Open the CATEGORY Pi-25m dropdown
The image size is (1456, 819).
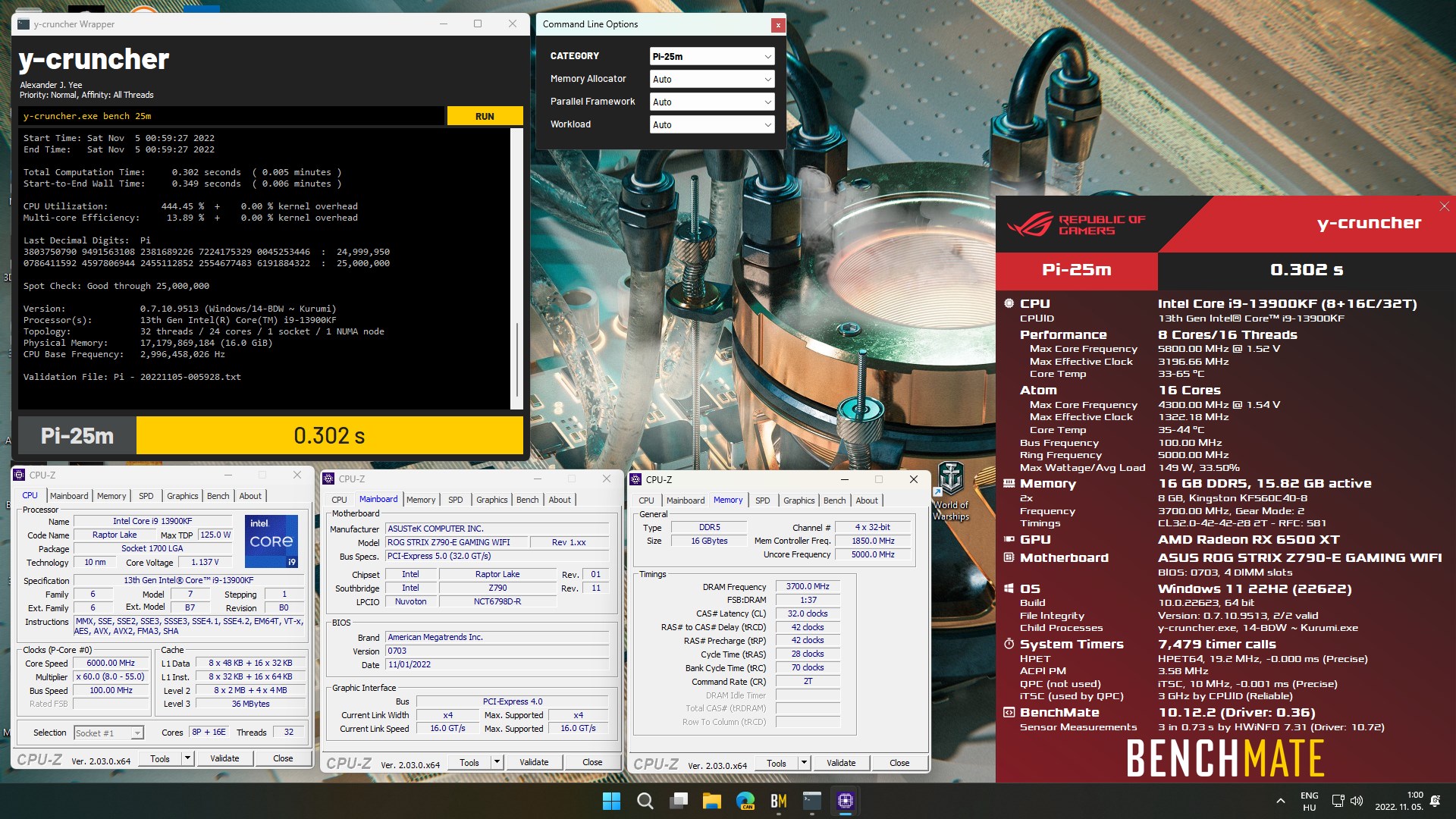(x=711, y=56)
